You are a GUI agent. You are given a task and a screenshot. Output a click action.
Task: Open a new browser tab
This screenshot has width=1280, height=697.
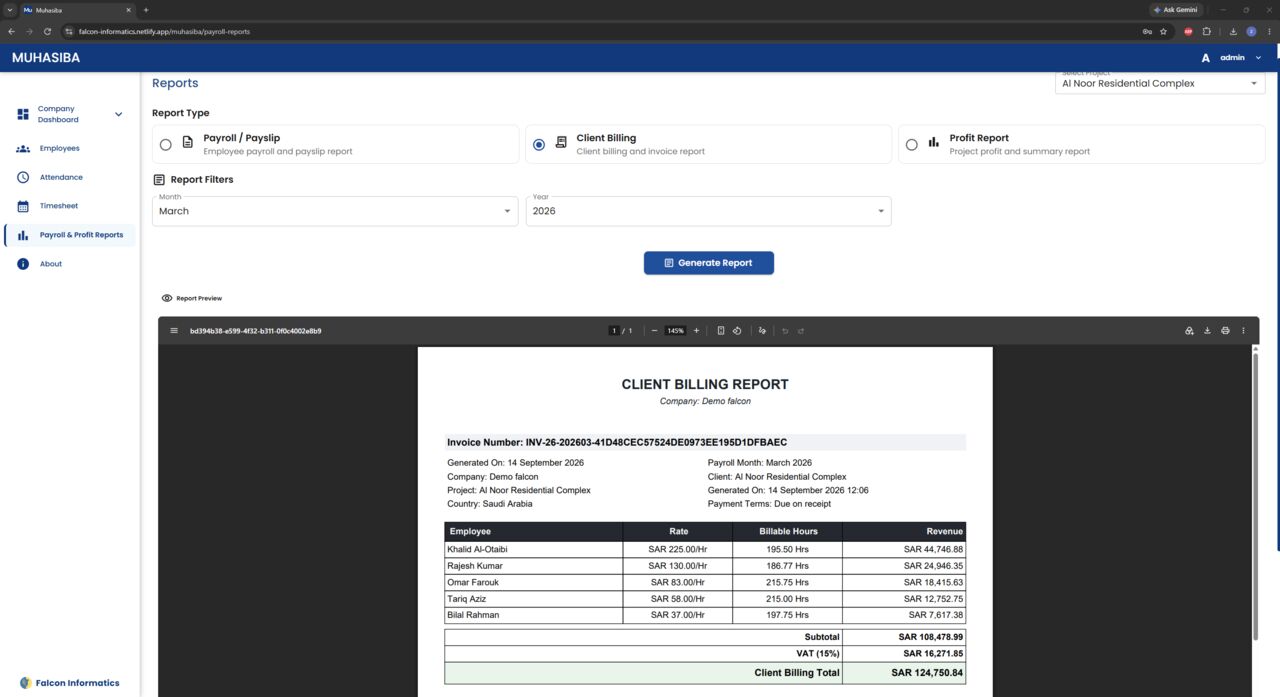click(x=146, y=10)
